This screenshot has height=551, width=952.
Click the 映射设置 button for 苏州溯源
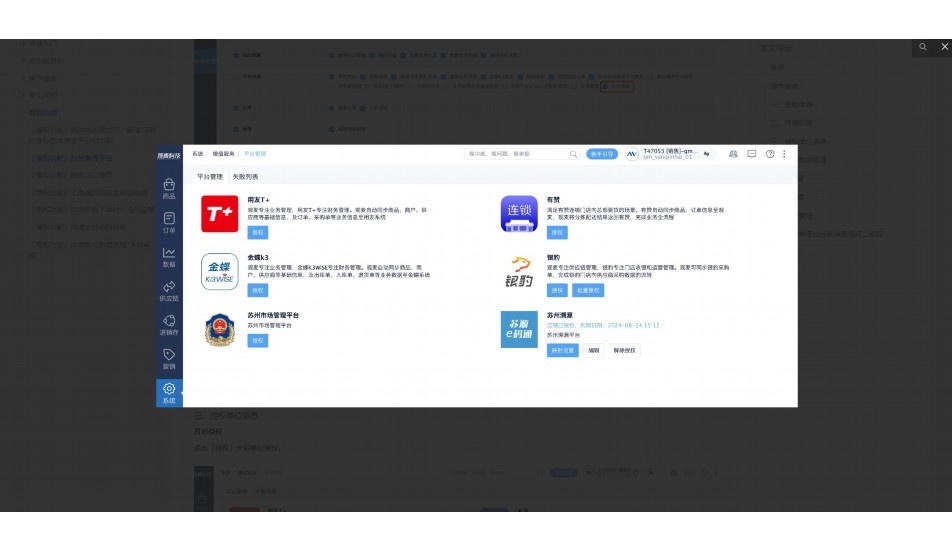point(562,351)
